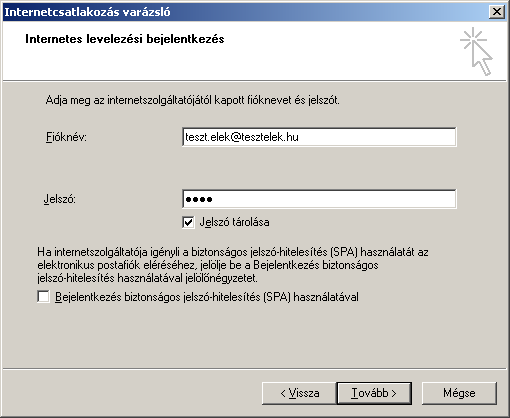Click the wizard cursor icon in header
This screenshot has width=510, height=418.
[477, 51]
